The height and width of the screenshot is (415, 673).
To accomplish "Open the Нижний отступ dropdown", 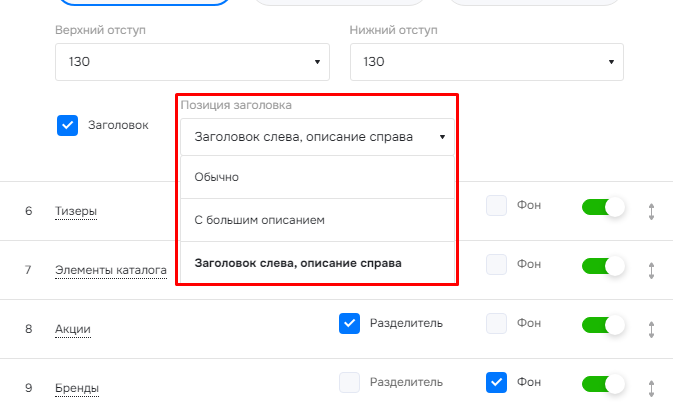I will [x=487, y=62].
